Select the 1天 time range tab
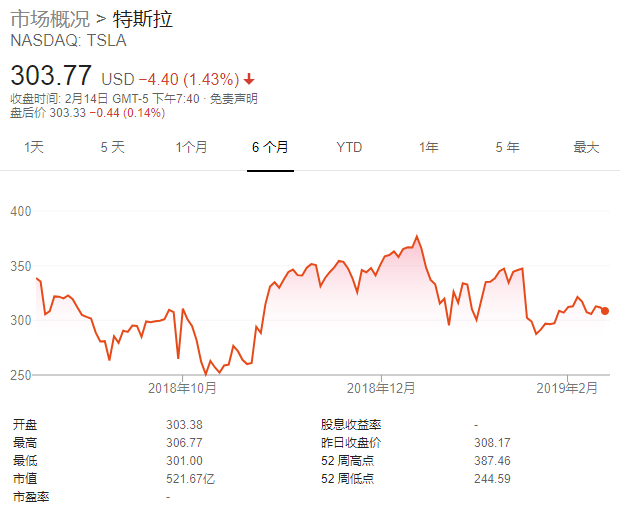Screen dimensions: 620x523 (34, 147)
